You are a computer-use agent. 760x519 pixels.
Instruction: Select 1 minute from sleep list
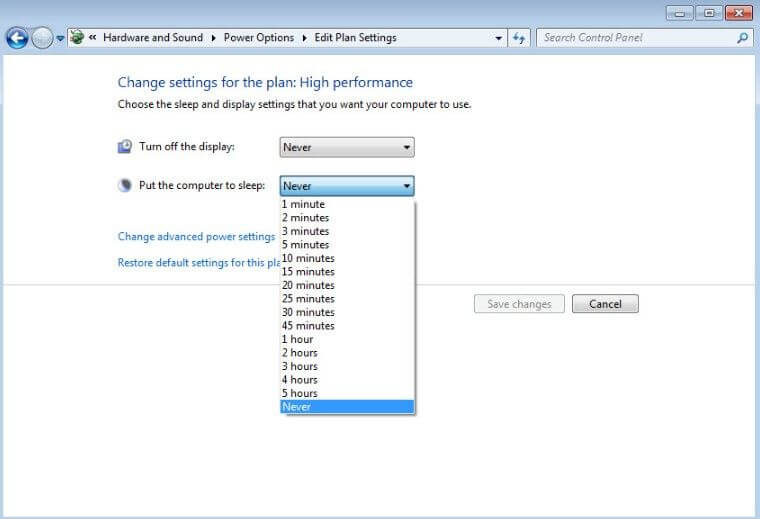click(x=303, y=204)
